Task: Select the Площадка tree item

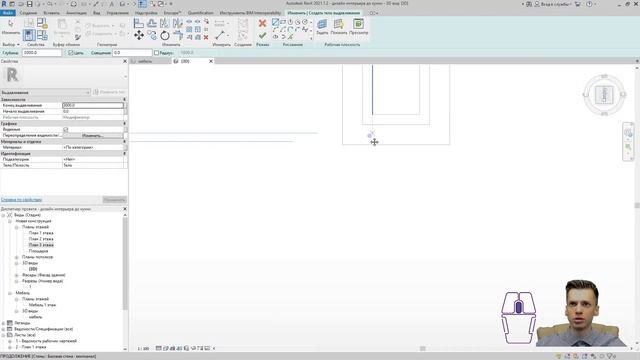Action: click(38, 251)
